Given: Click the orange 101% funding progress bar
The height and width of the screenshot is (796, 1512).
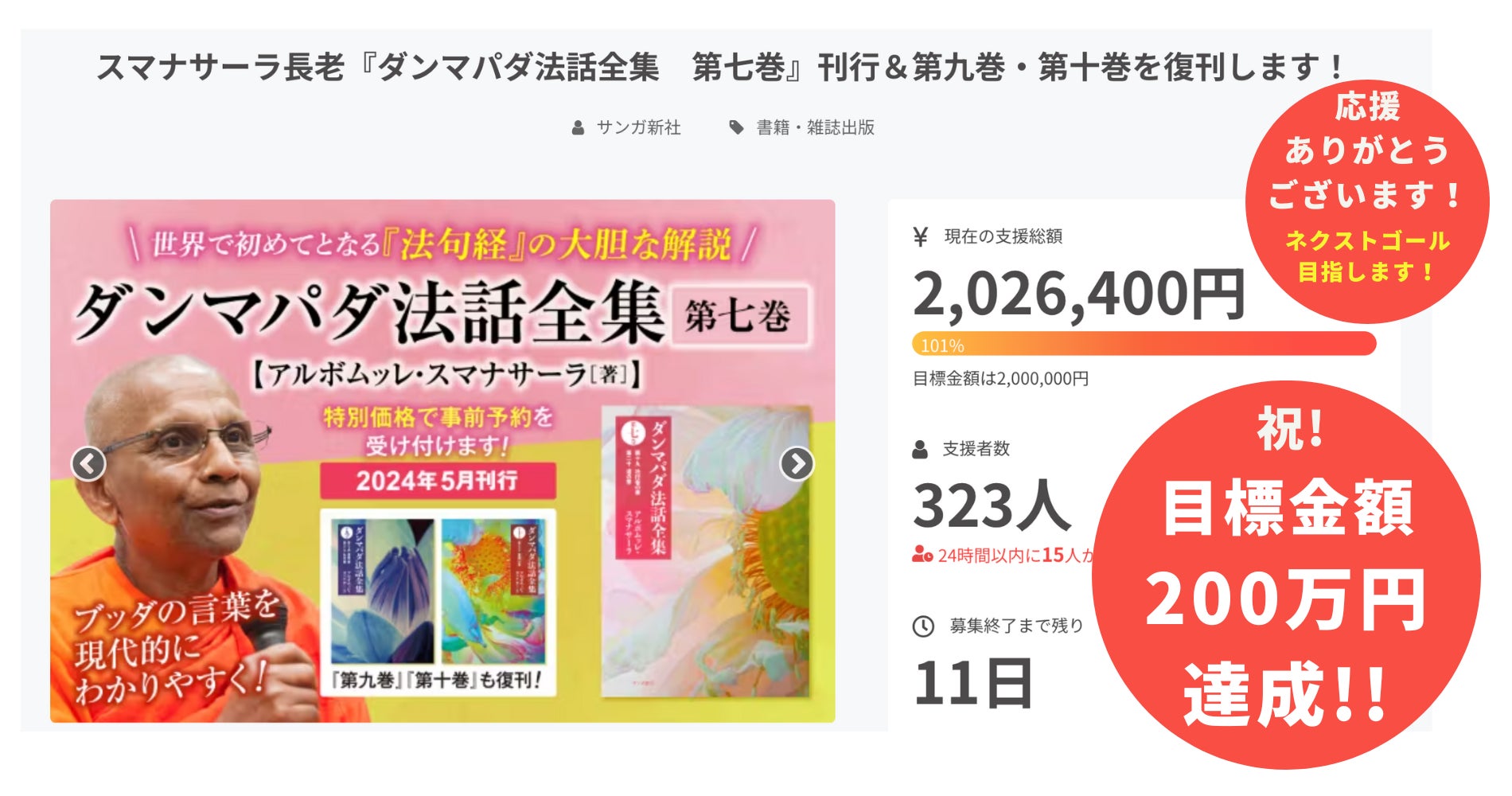Looking at the screenshot, I should [1144, 345].
